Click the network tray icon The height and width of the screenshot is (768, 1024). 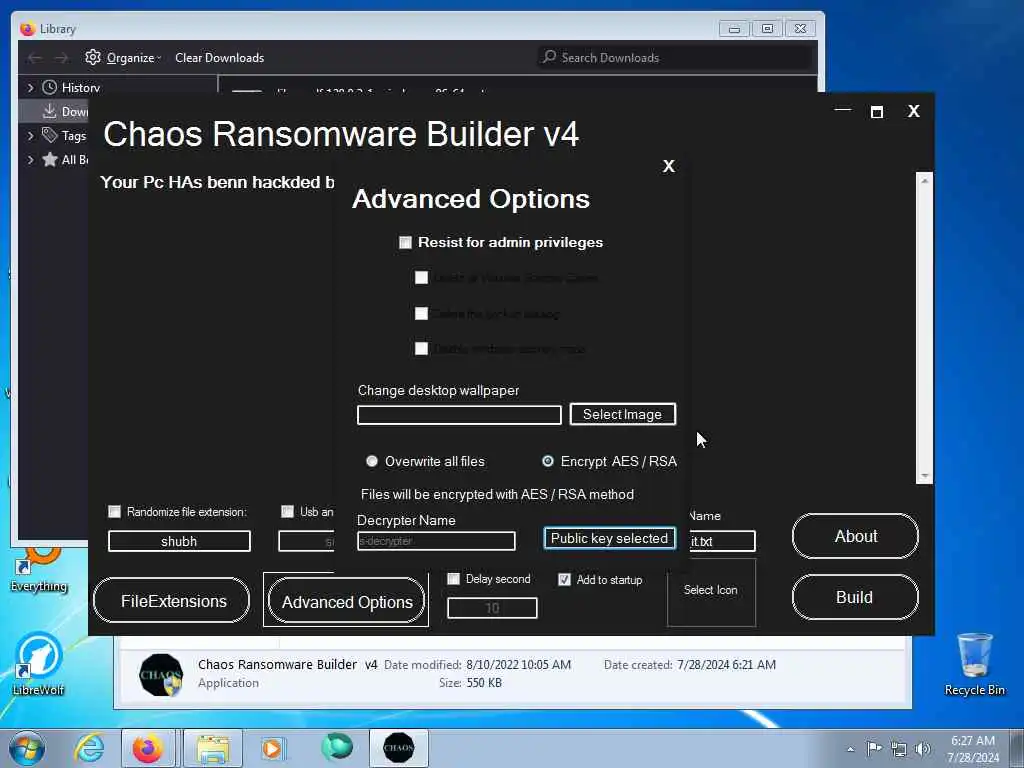point(899,749)
